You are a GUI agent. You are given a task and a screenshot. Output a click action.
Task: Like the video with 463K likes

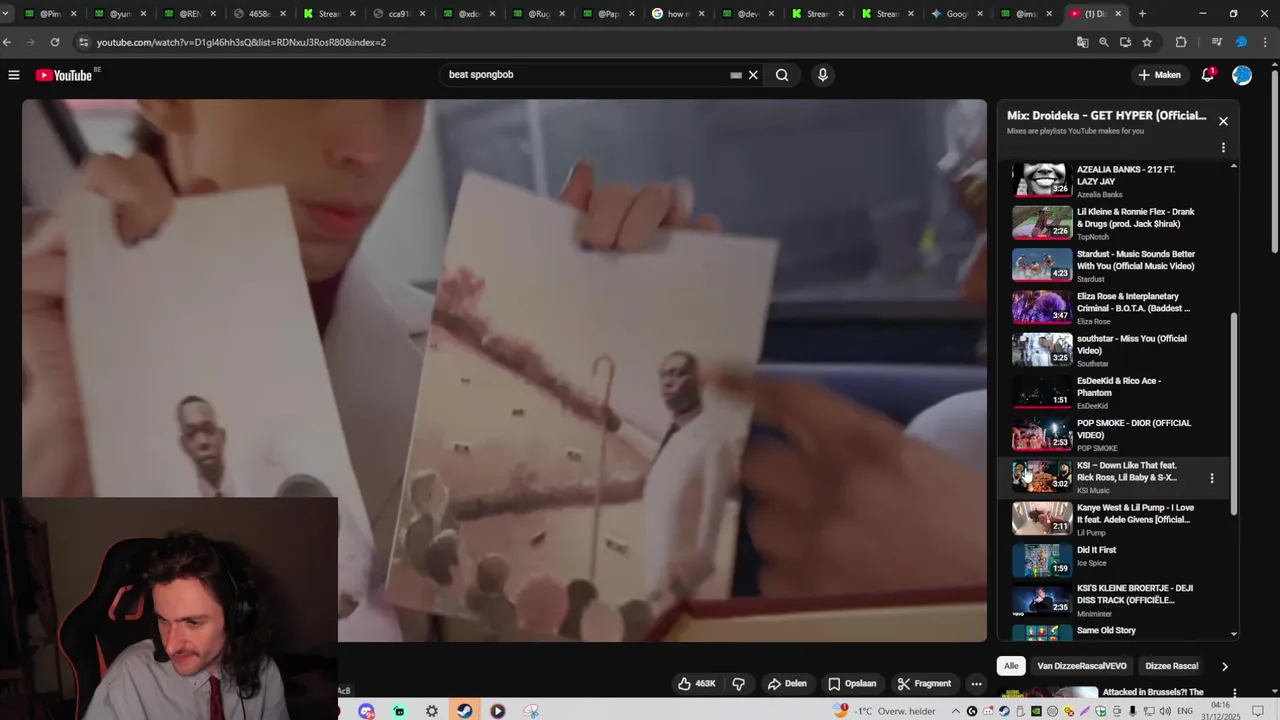[696, 684]
